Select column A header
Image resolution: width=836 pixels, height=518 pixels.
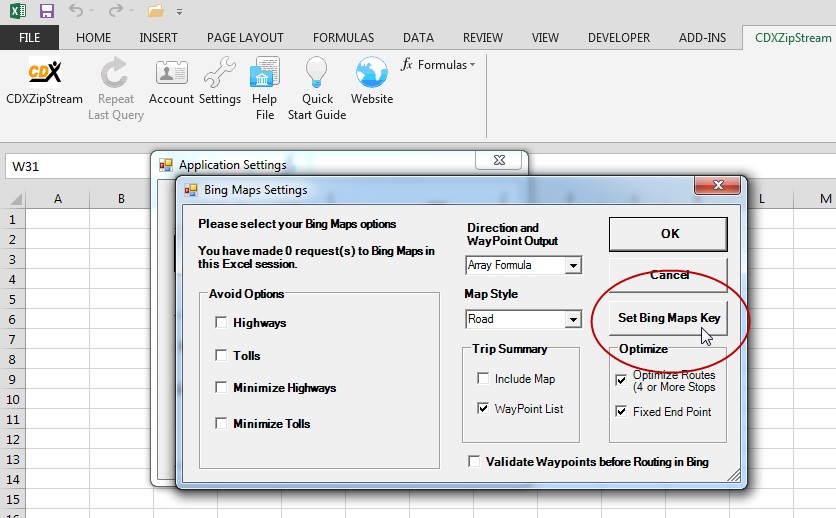(58, 199)
